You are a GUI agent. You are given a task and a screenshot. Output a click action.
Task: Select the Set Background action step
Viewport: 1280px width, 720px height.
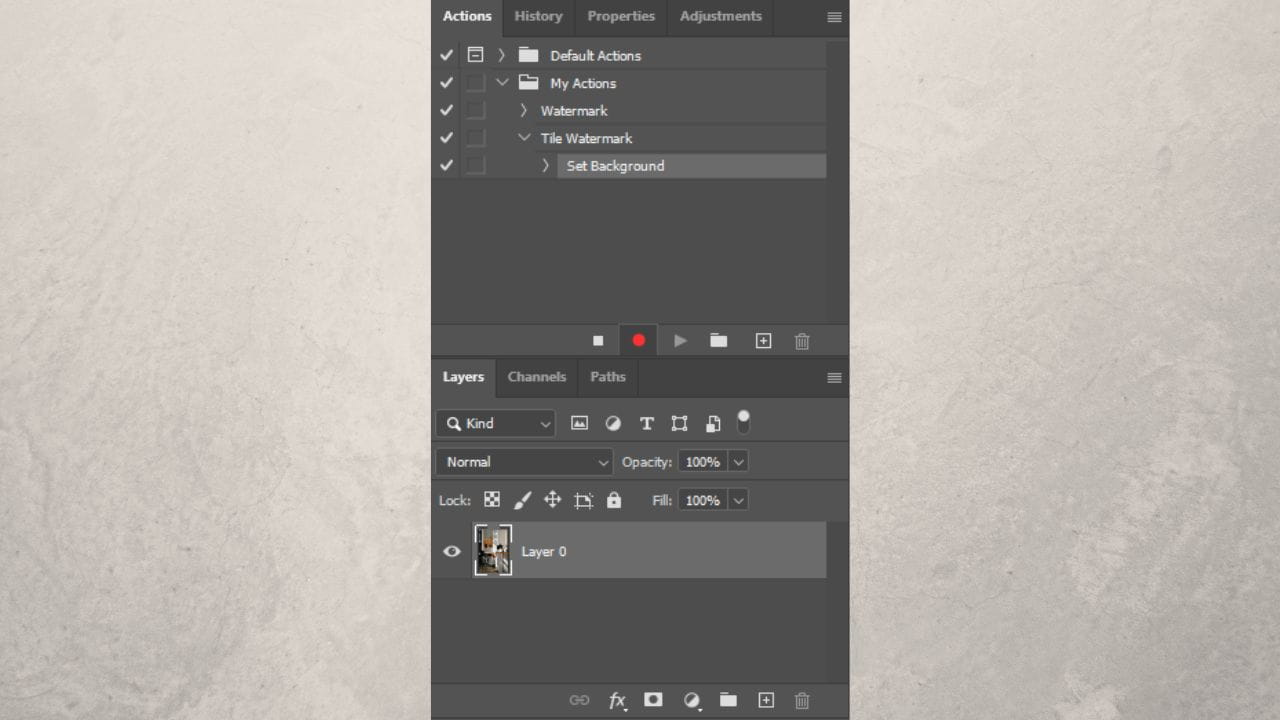click(691, 166)
